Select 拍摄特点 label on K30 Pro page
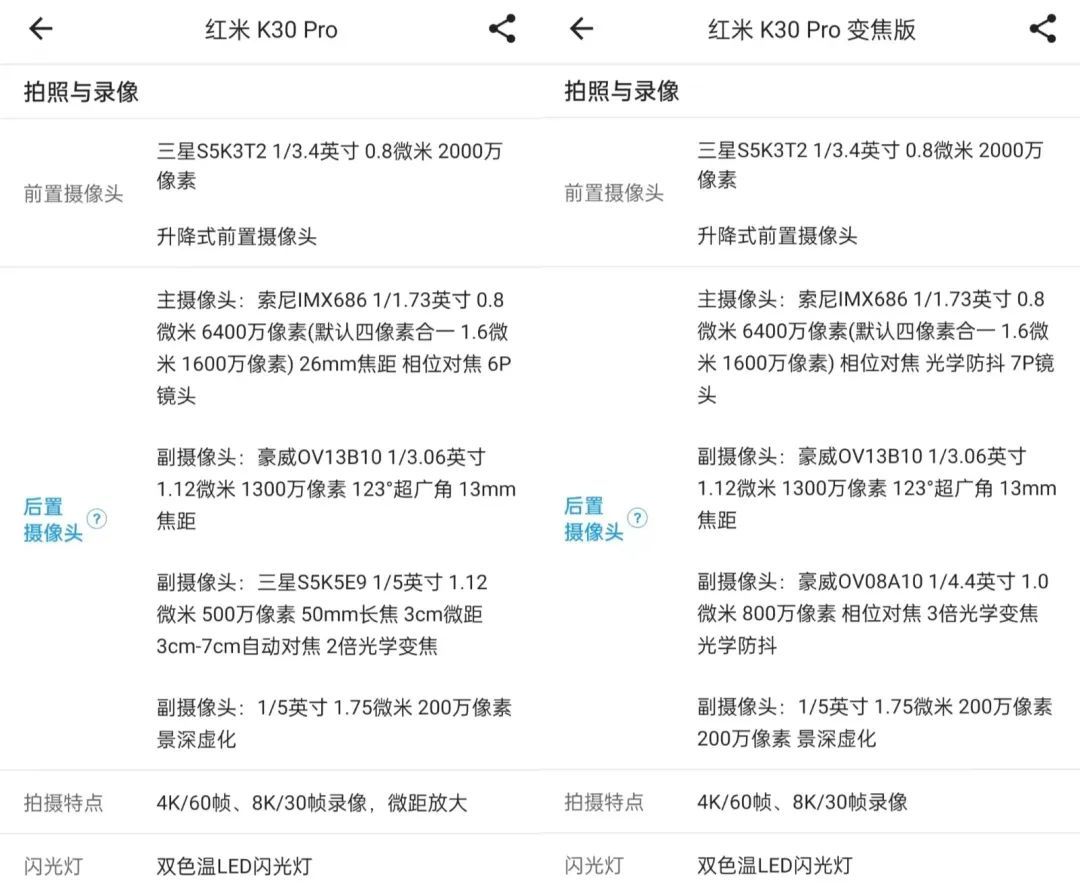Viewport: 1080px width, 894px height. [63, 803]
